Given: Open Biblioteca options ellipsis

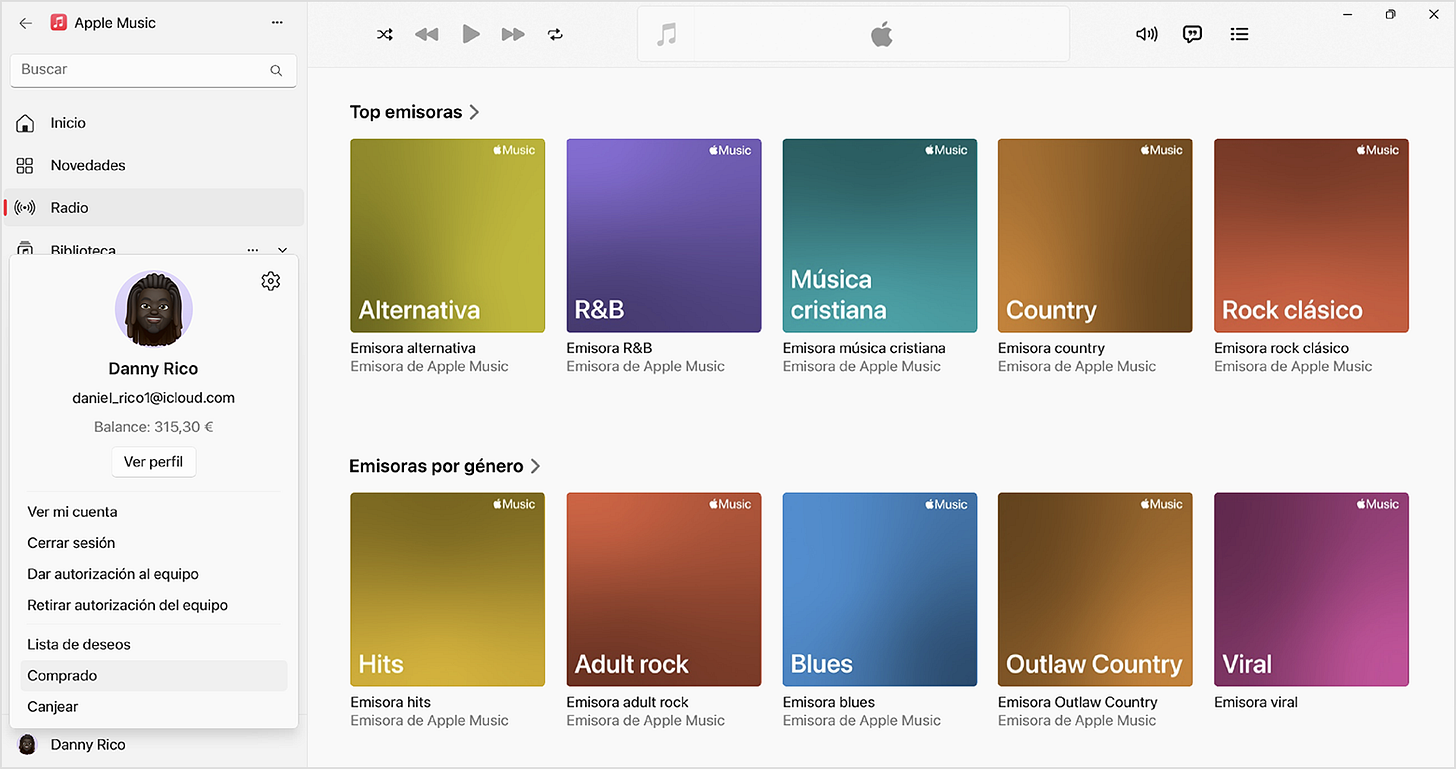Looking at the screenshot, I should (x=253, y=249).
